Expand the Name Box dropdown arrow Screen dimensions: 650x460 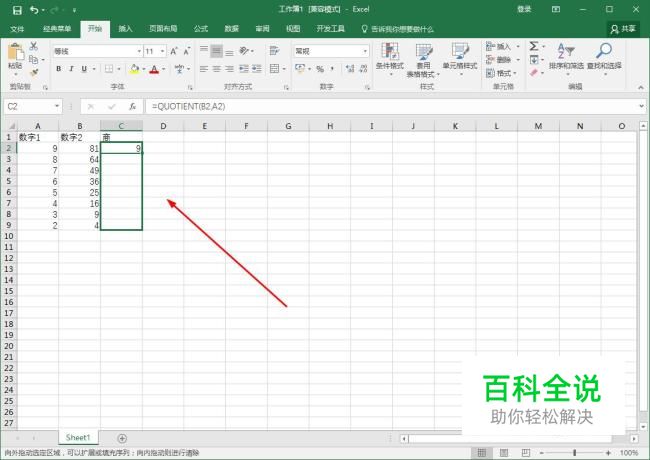click(57, 107)
